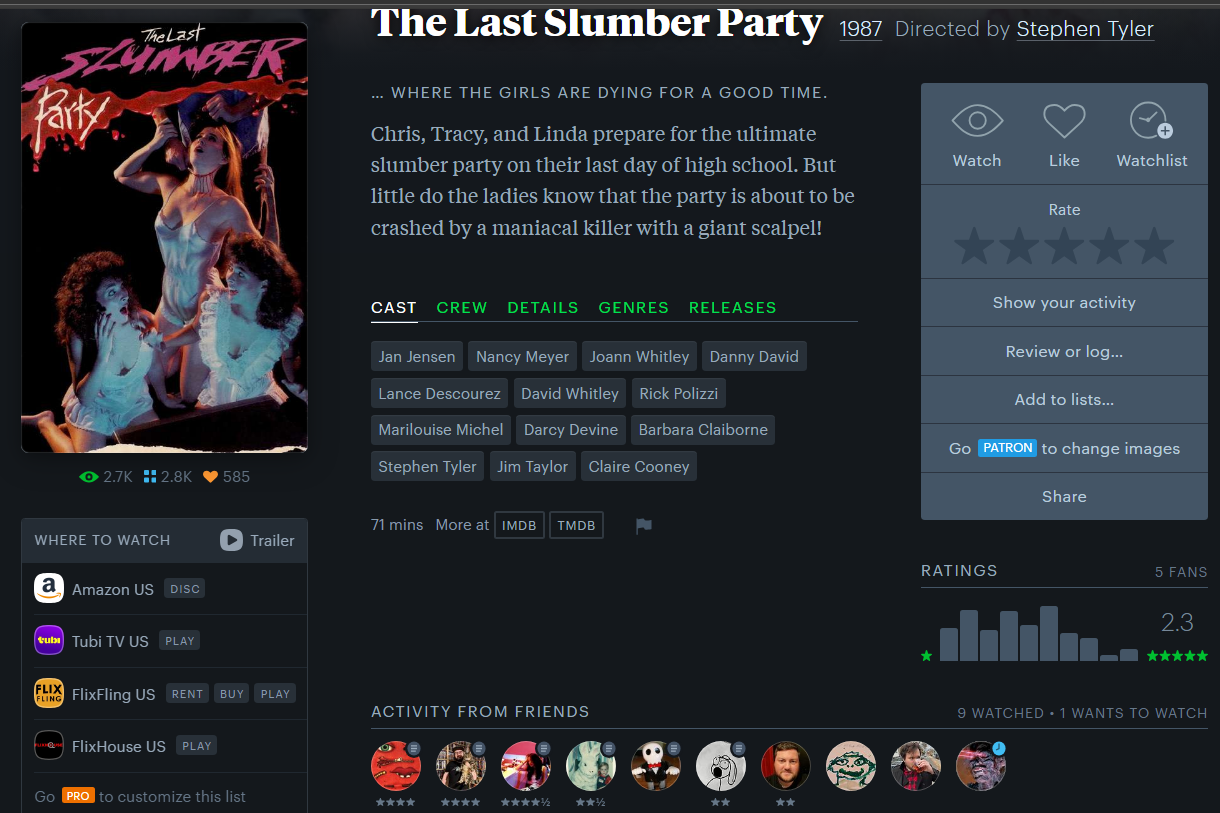Mark film as watched via eye icon
1220x813 pixels.
[x=977, y=122]
